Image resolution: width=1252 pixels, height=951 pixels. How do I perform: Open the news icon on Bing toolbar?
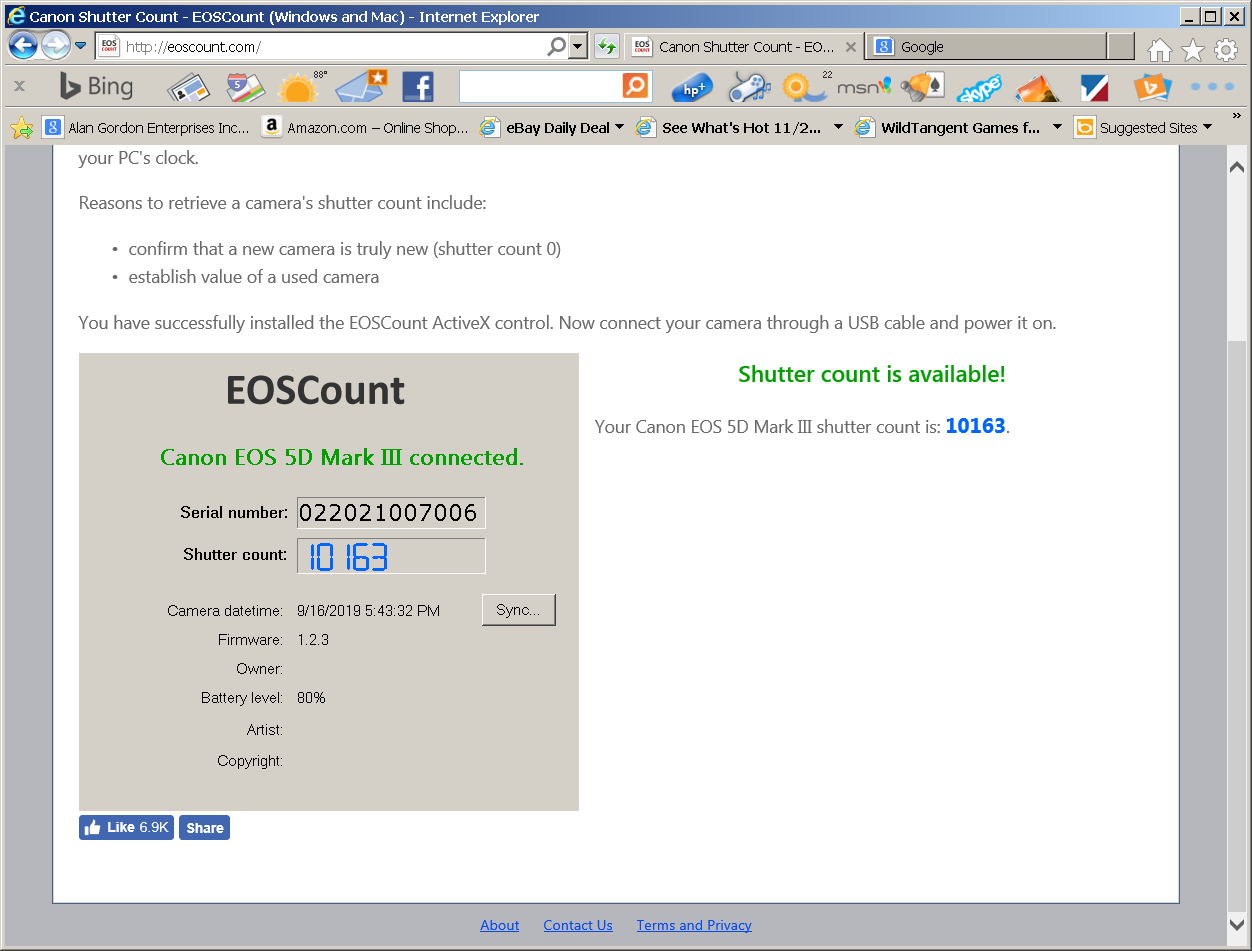point(186,88)
